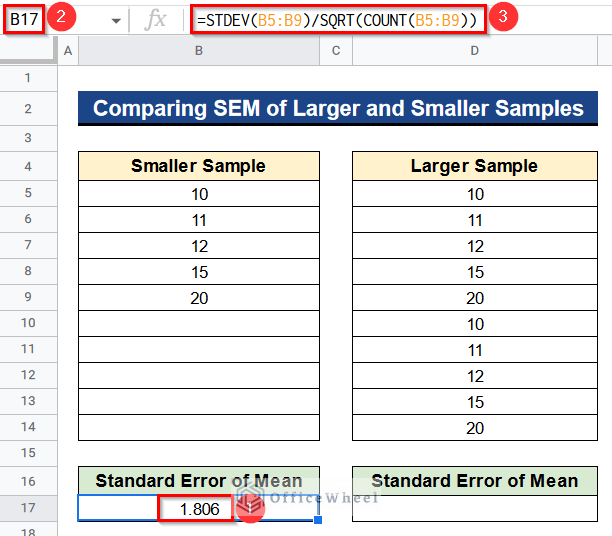This screenshot has height=536, width=612.
Task: Select Larger Sample cell D10 with 10
Action: pos(475,324)
